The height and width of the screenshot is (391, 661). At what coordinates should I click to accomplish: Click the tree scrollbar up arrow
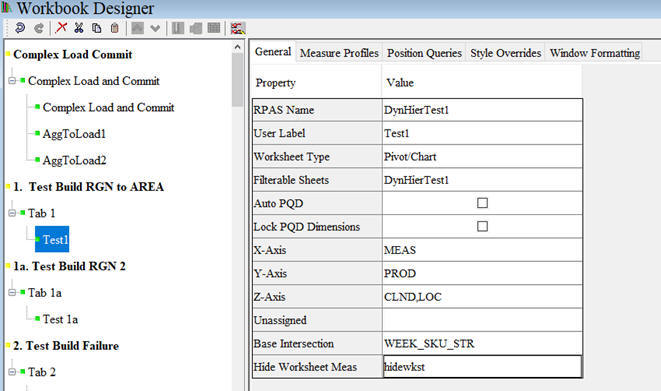tap(237, 47)
